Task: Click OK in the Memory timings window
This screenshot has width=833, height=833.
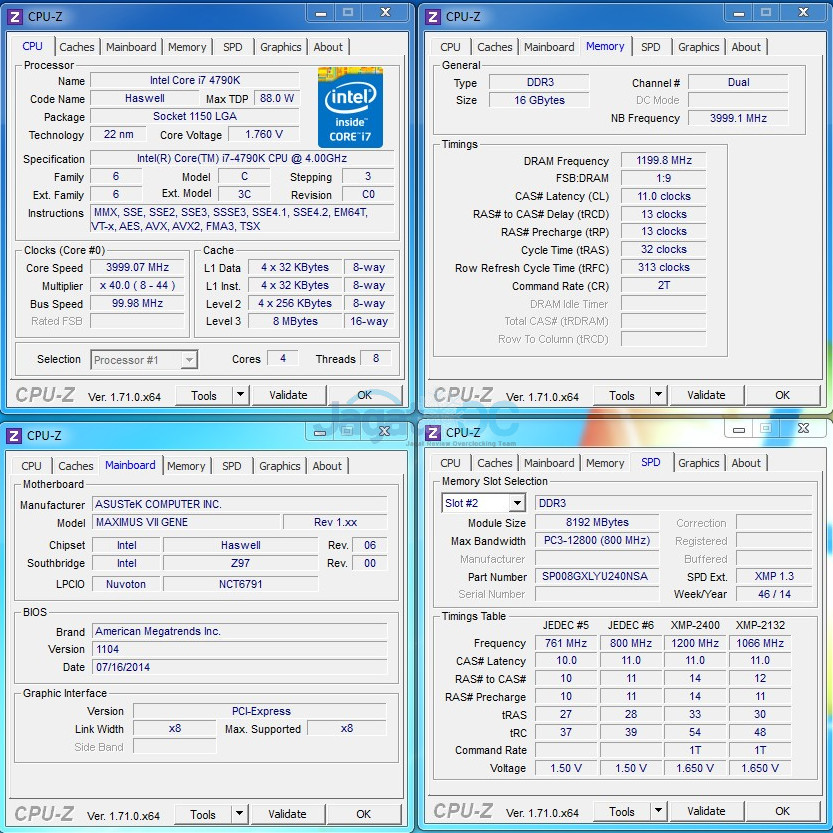Action: pos(782,395)
